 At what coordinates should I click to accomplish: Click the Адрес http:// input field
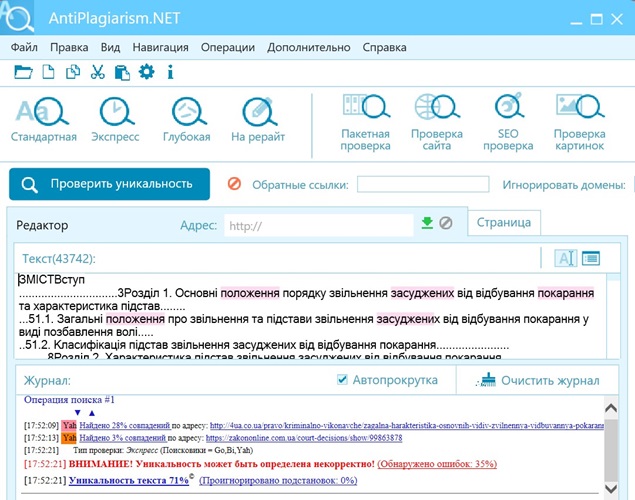pos(319,225)
